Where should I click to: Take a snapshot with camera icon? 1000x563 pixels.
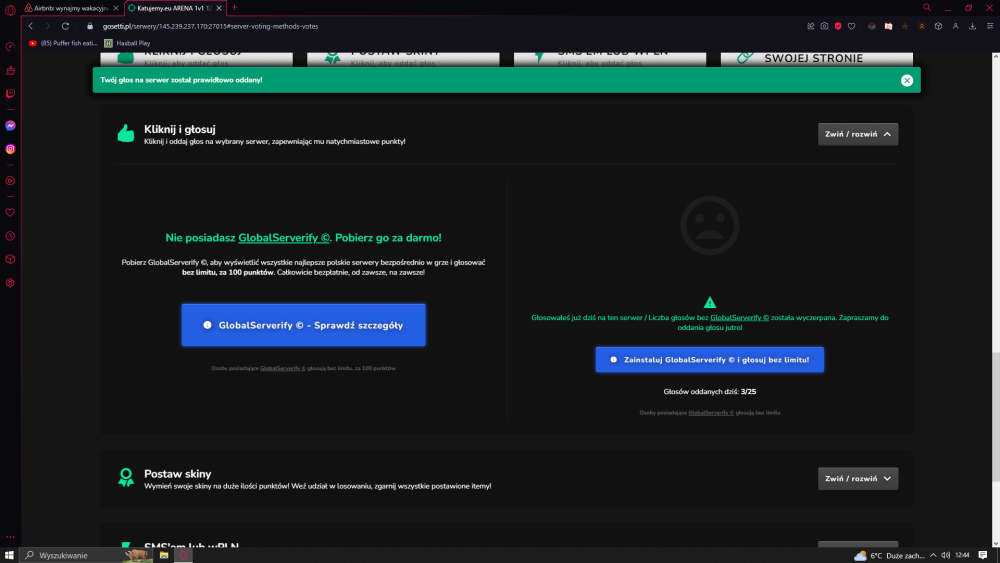point(825,26)
